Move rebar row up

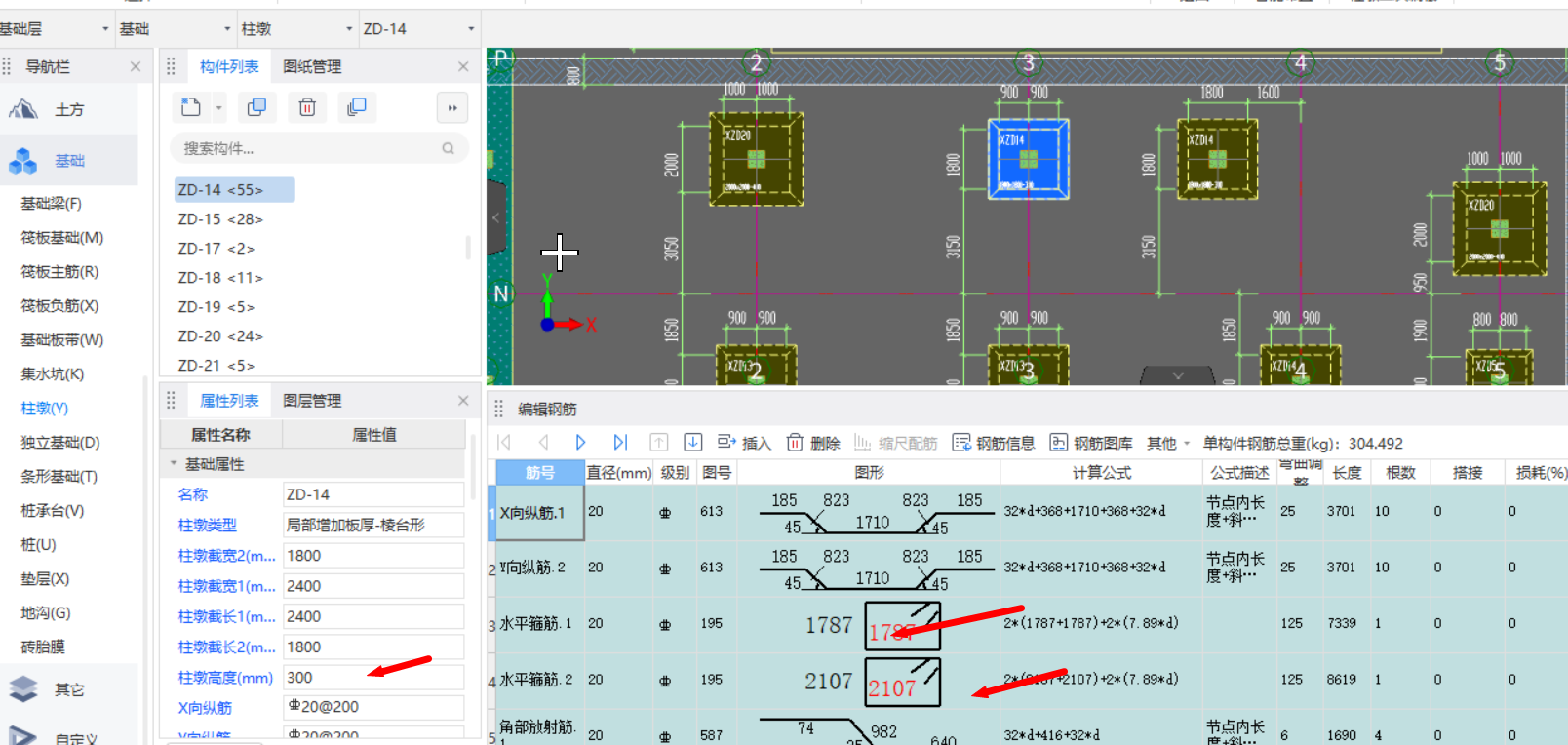click(659, 443)
